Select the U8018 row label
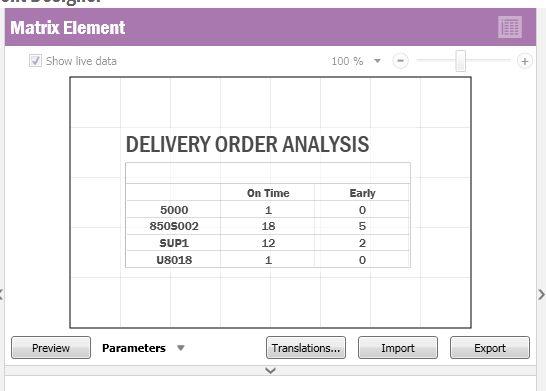Viewport: 546px width, 391px height. coord(174,260)
